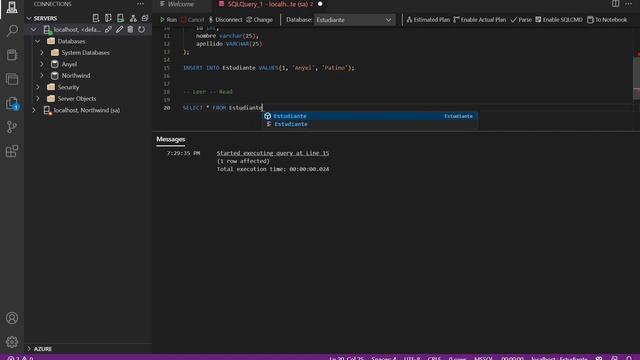Screen dimensions: 640x360
Task: Click the errors and warnings count in status bar
Action: 20,358
